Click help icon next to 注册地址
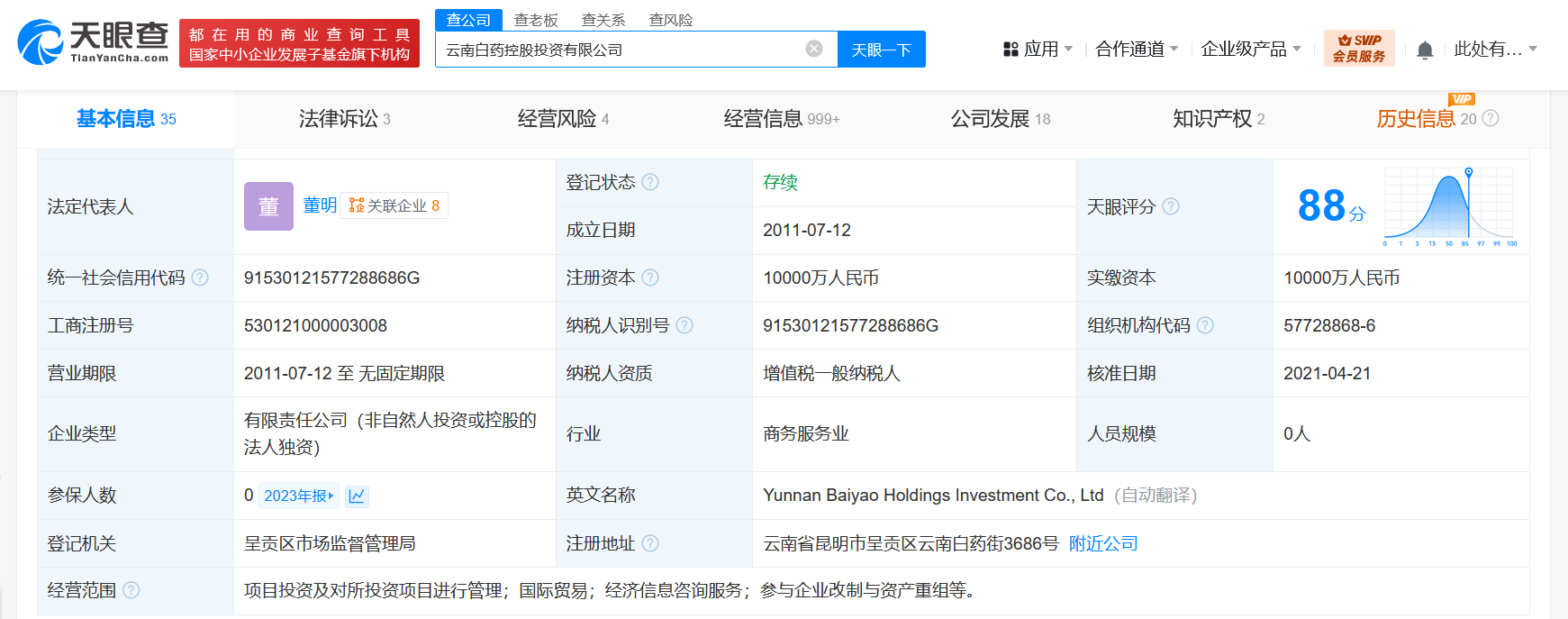 [650, 543]
